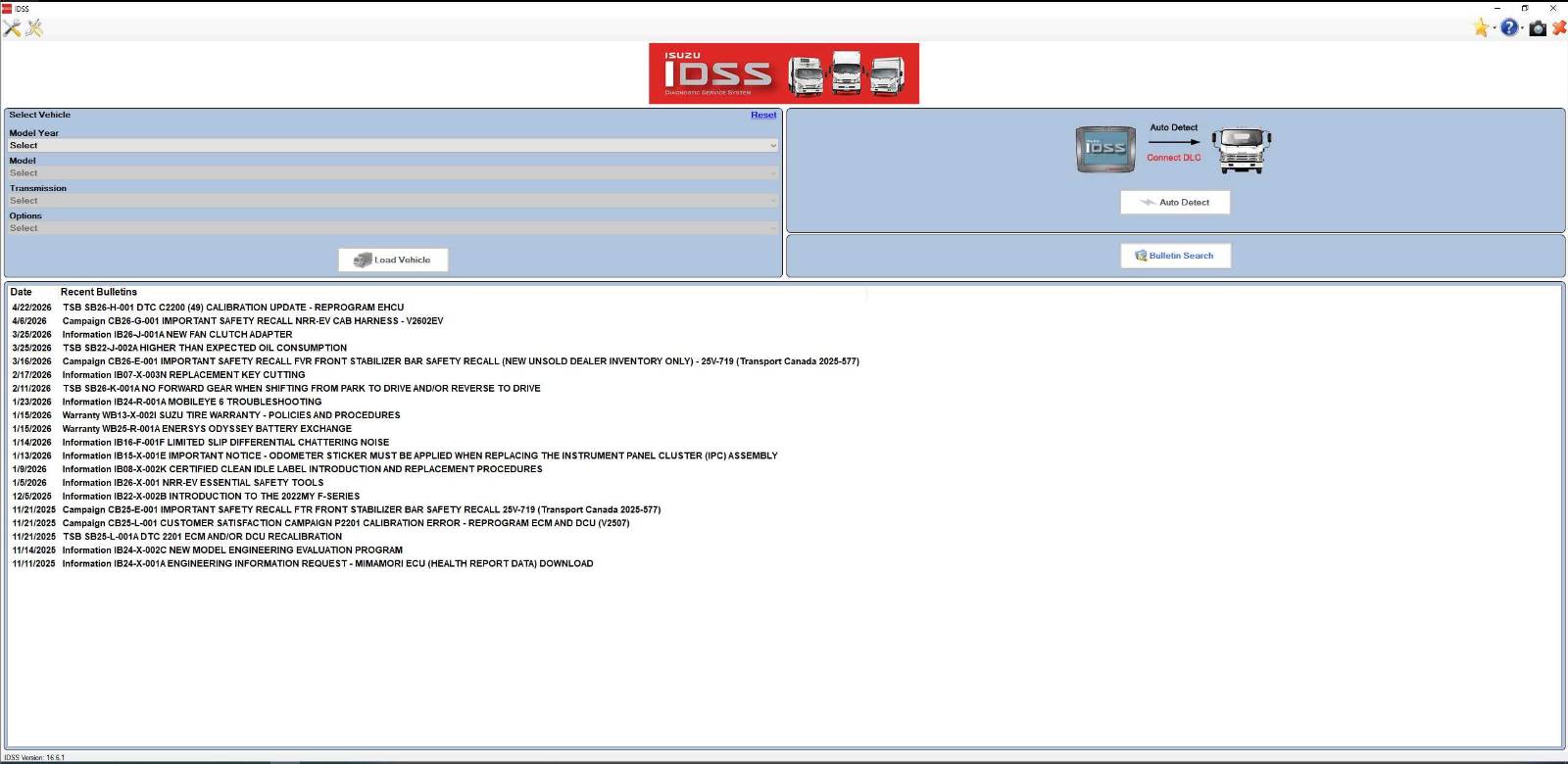Open the wrench and screwdriver tools icon
This screenshot has height=764, width=1568.
pyautogui.click(x=12, y=28)
